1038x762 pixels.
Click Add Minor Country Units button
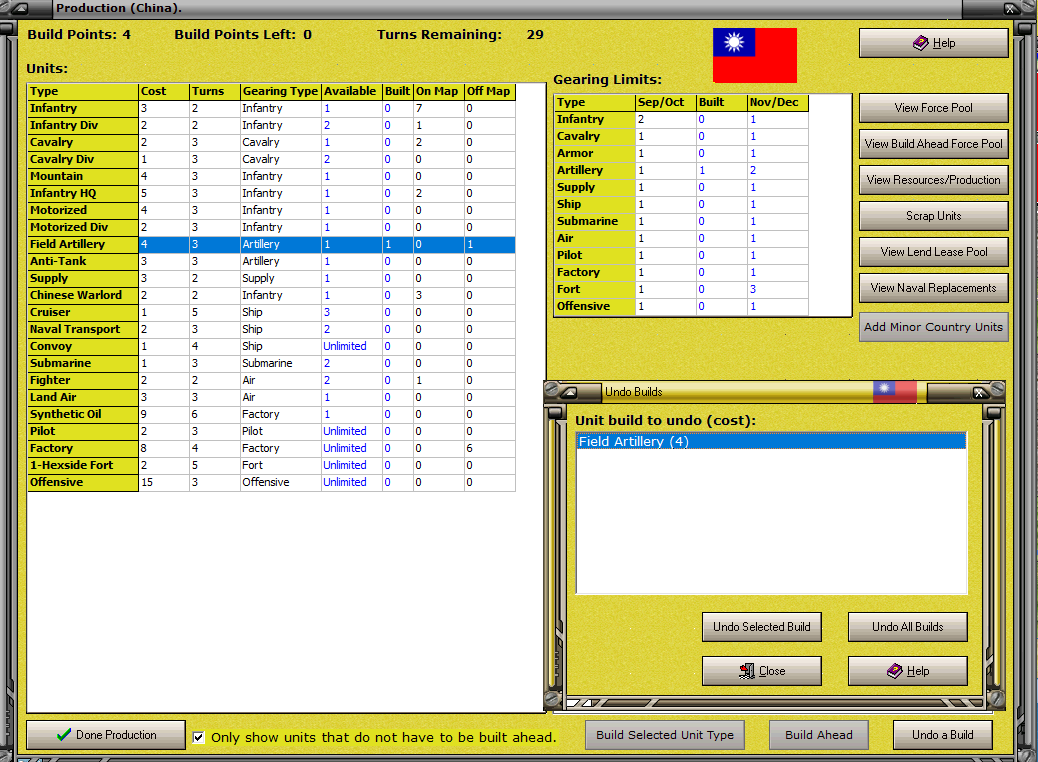click(x=933, y=327)
